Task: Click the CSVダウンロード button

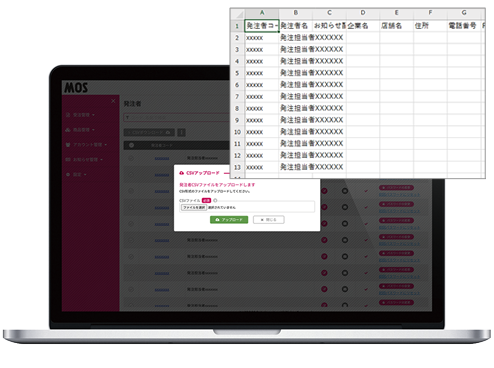Action: pyautogui.click(x=149, y=132)
